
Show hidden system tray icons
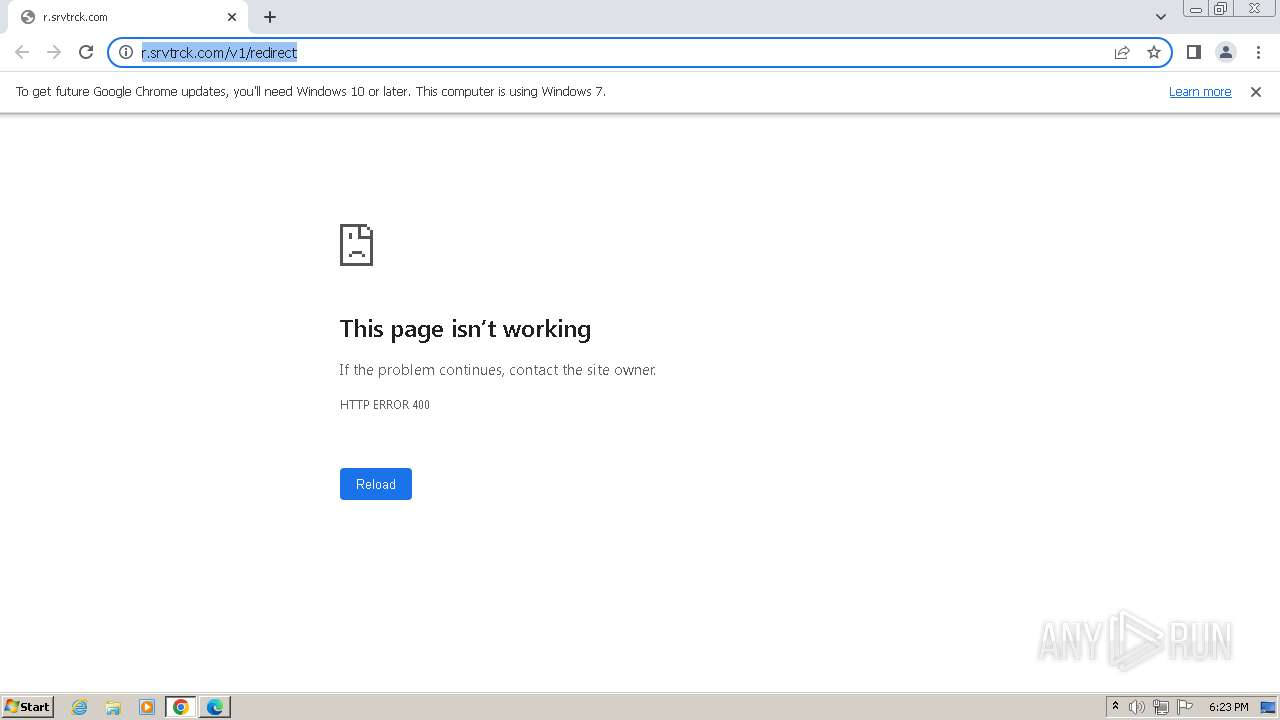1116,707
